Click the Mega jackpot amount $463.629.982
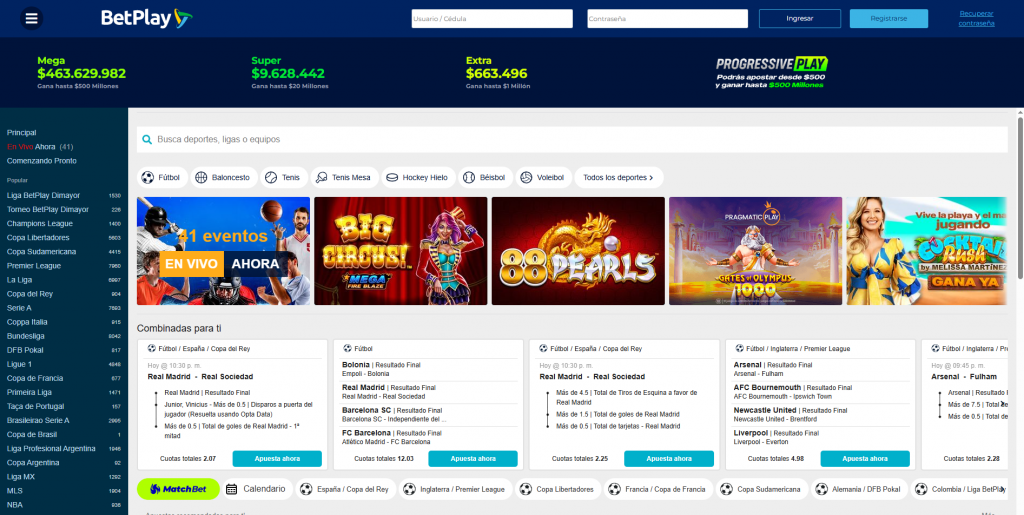This screenshot has height=515, width=1024. (82, 74)
